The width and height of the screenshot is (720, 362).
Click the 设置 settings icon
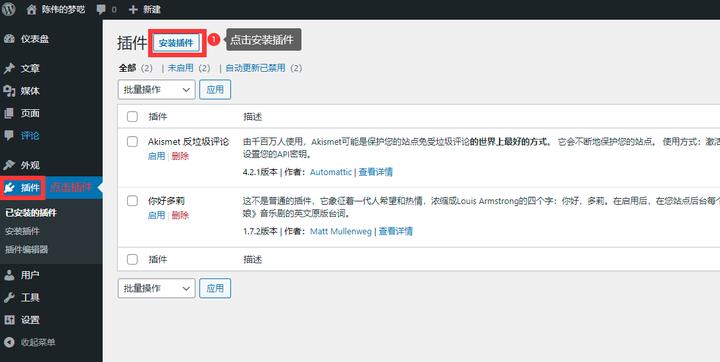coord(9,320)
